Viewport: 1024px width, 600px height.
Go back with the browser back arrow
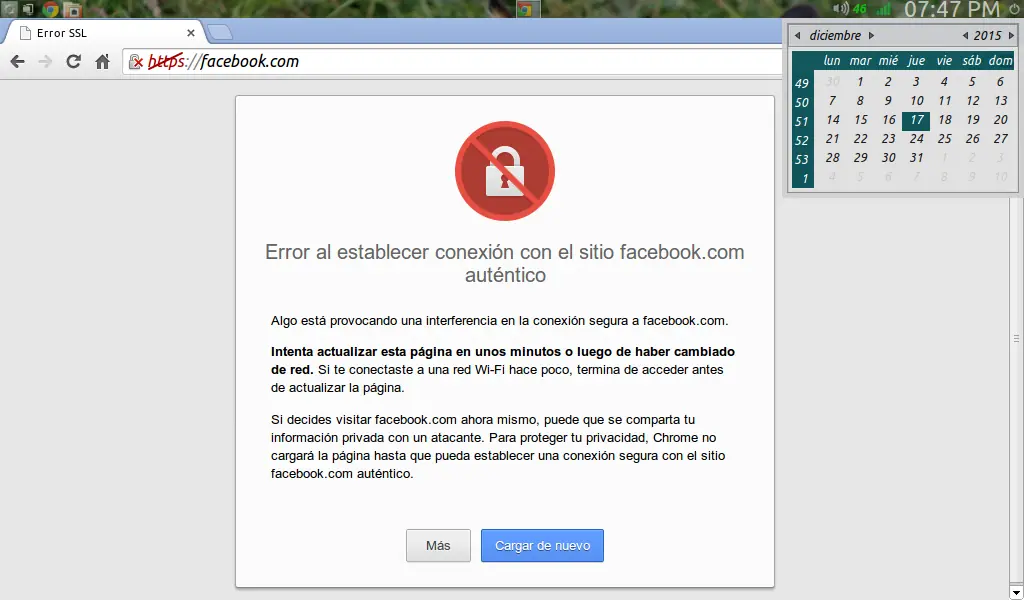[18, 61]
